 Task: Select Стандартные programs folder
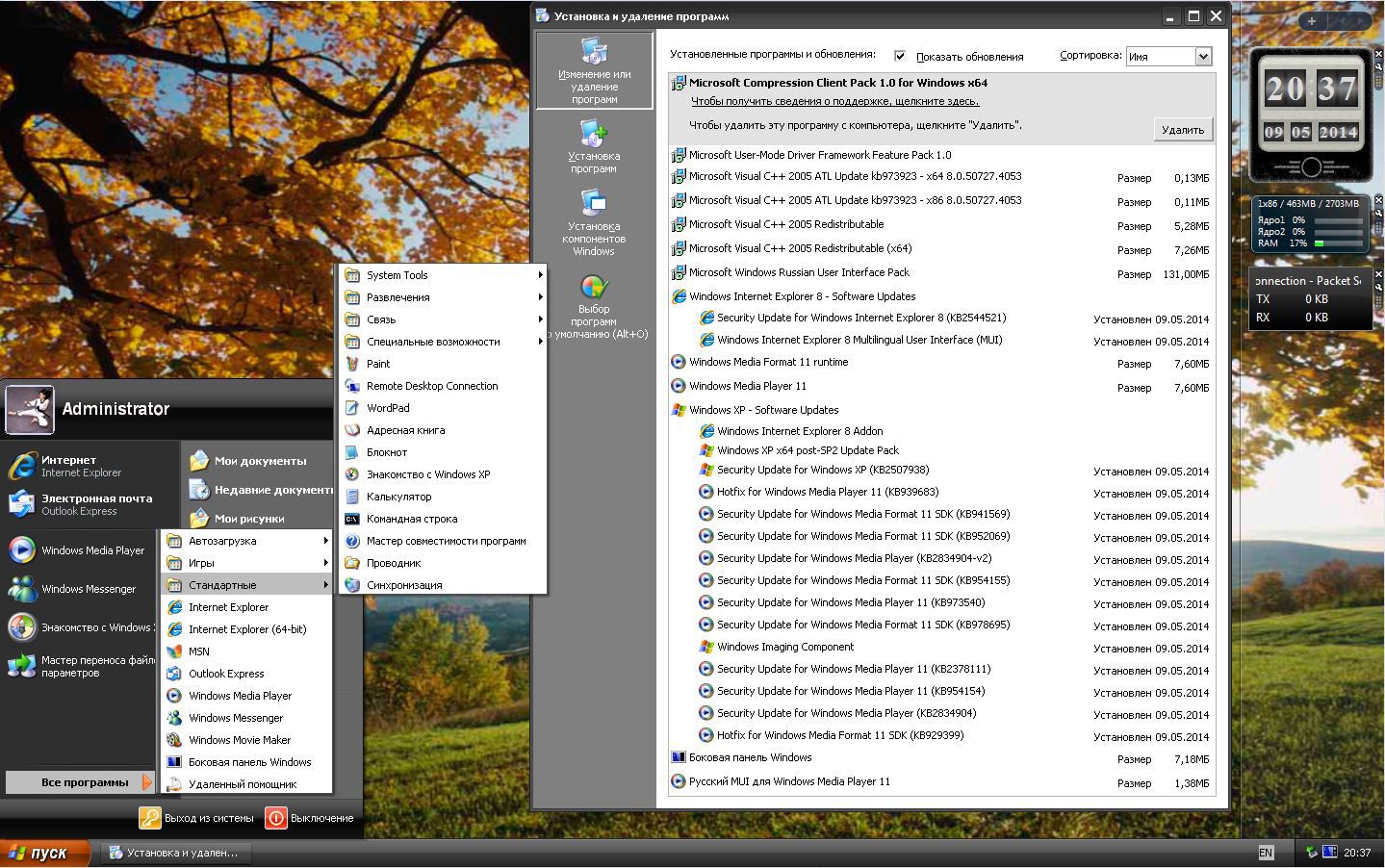pyautogui.click(x=247, y=585)
